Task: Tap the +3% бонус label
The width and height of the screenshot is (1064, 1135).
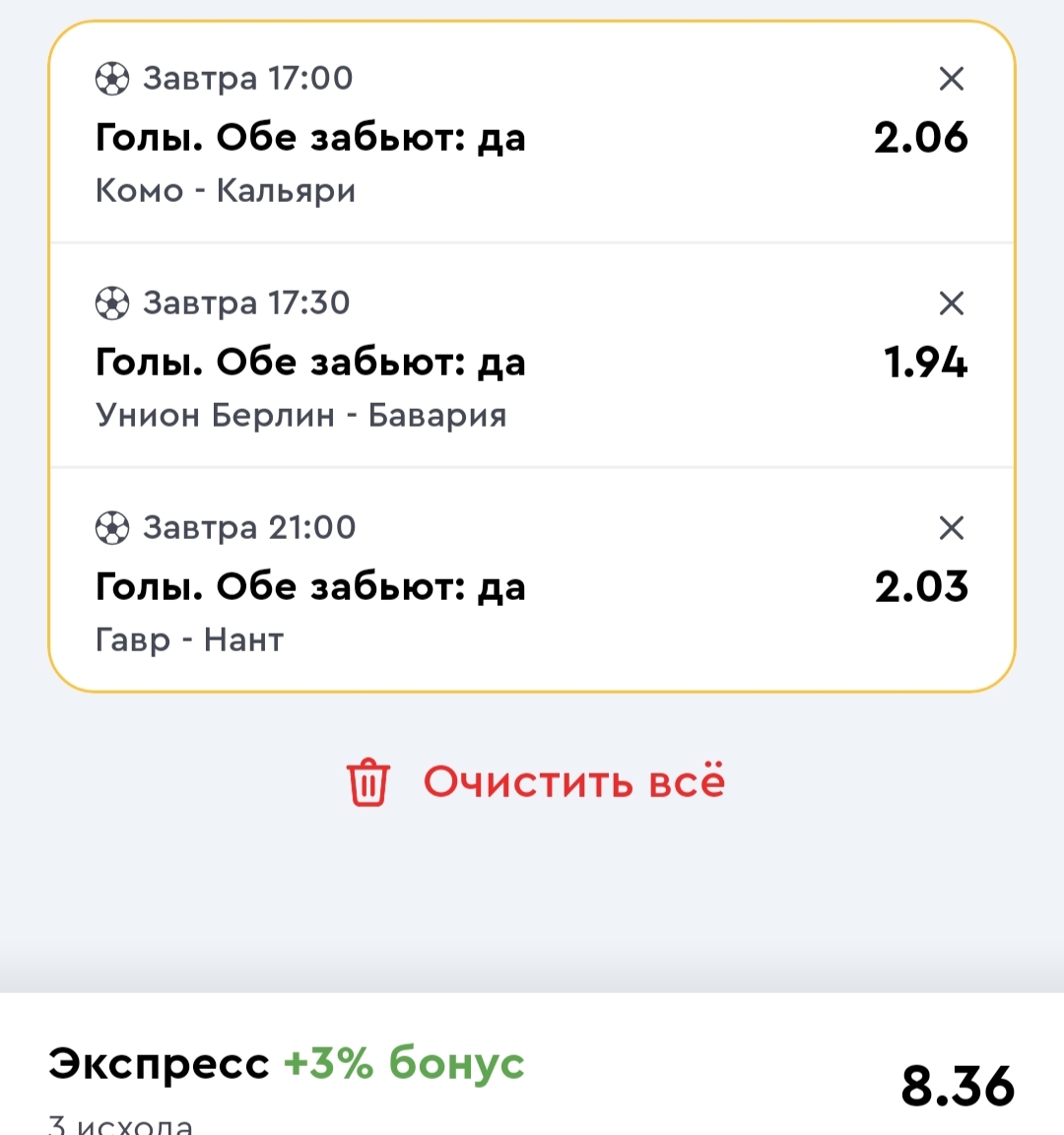Action: pos(404,1064)
